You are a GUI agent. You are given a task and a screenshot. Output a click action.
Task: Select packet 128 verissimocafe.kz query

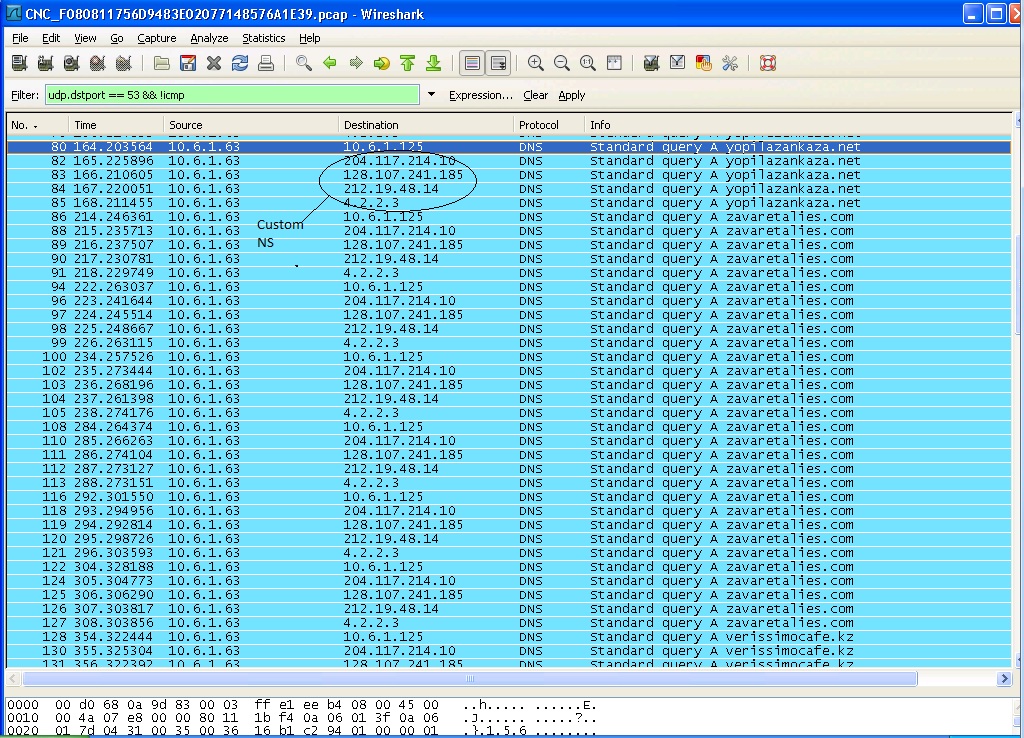click(x=509, y=637)
